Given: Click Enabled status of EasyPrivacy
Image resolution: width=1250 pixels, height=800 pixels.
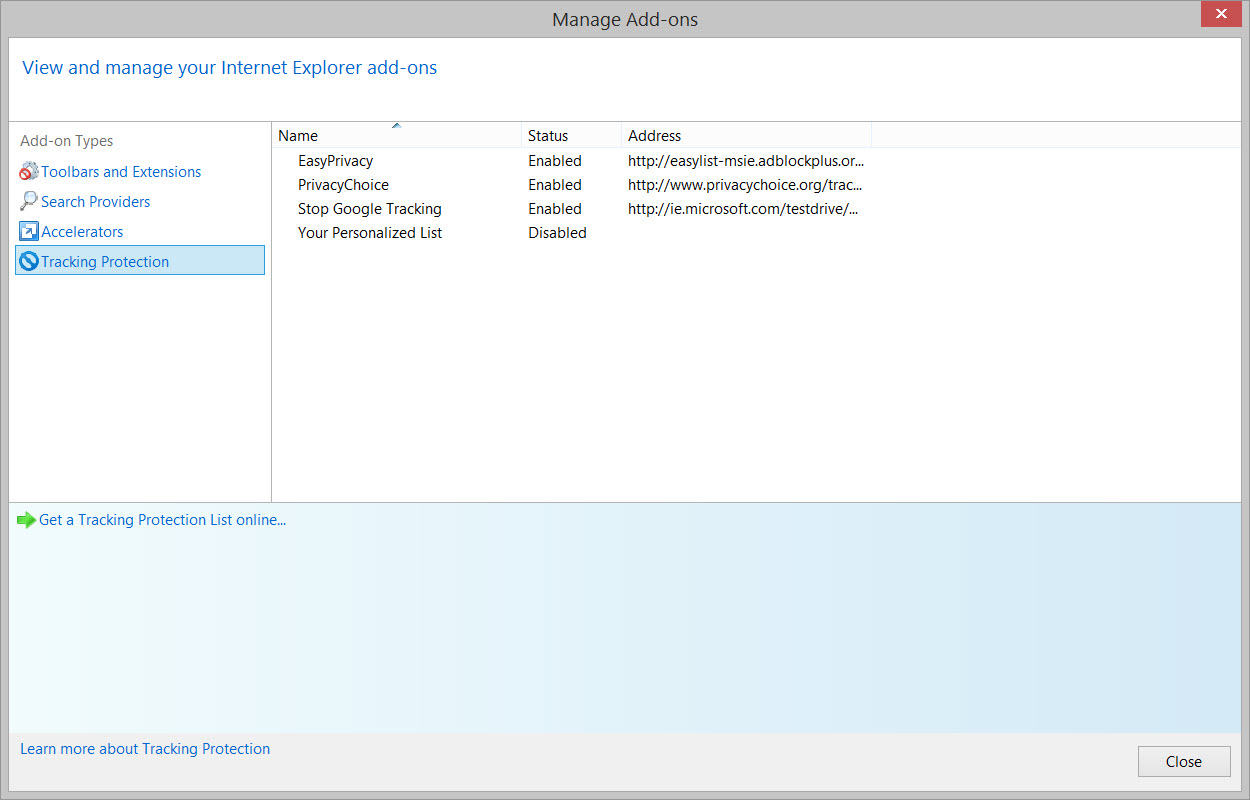Looking at the screenshot, I should (555, 161).
